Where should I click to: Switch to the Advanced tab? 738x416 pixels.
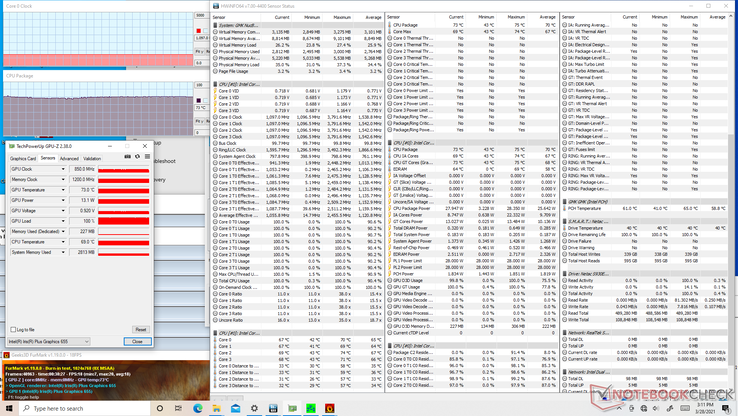point(69,159)
